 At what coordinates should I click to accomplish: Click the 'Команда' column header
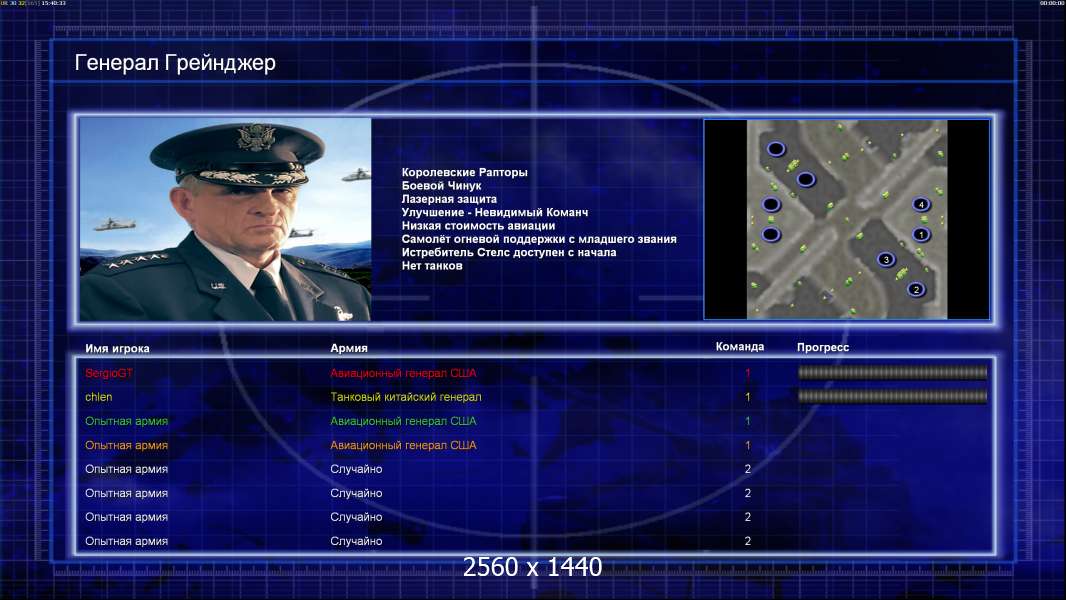coord(740,347)
